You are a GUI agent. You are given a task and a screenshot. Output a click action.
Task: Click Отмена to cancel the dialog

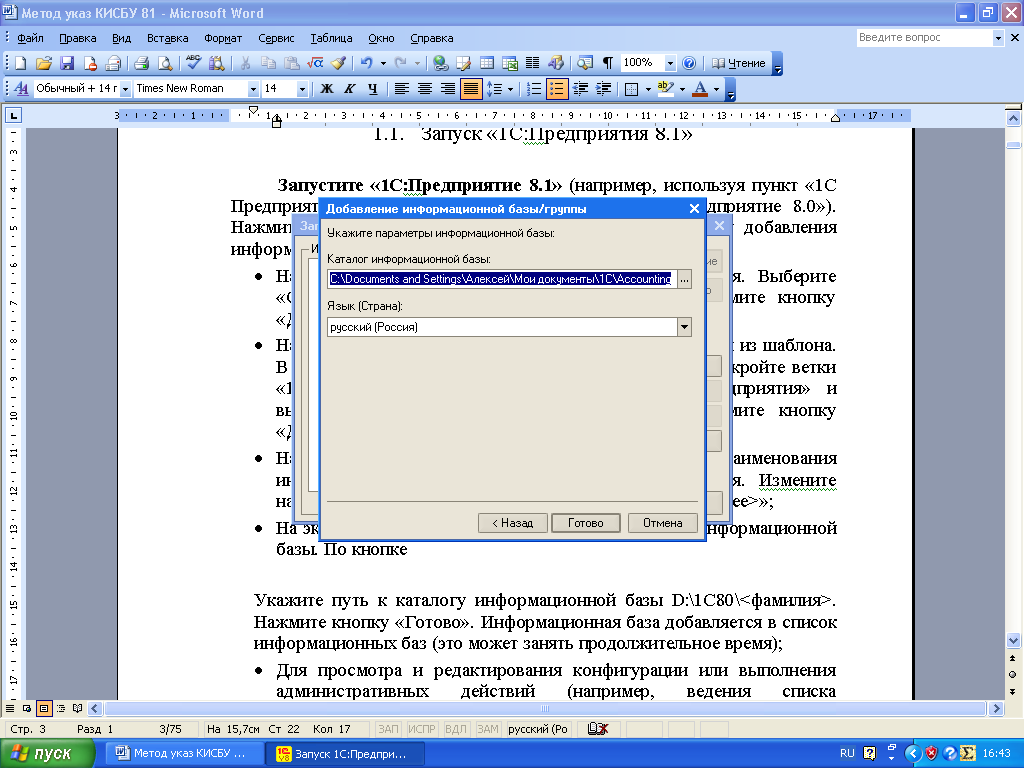coord(662,523)
